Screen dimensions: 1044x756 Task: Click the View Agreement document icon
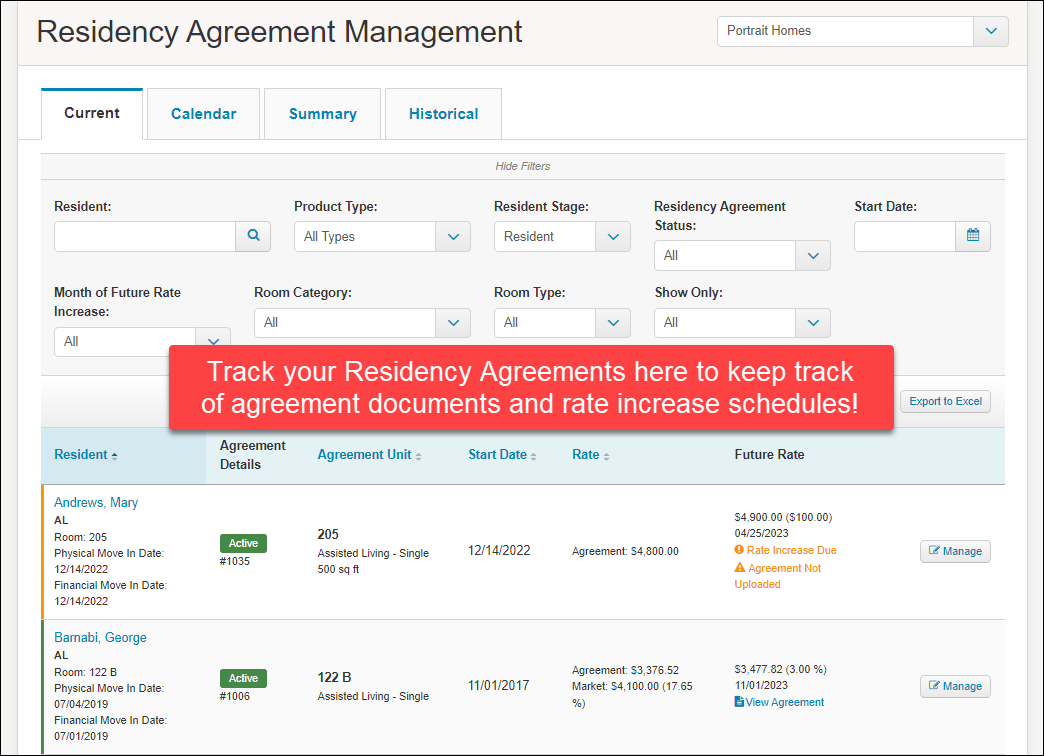pyautogui.click(x=739, y=702)
